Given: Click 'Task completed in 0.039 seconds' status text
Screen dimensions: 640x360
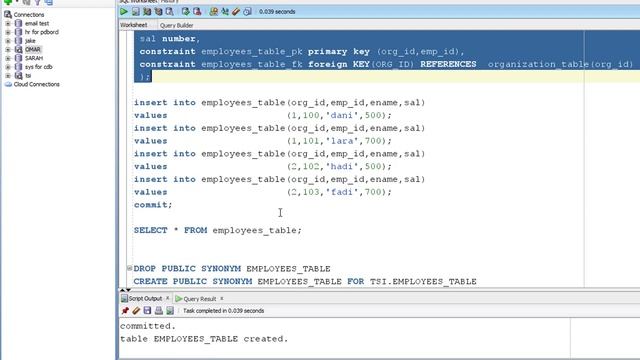Looking at the screenshot, I should tap(223, 311).
